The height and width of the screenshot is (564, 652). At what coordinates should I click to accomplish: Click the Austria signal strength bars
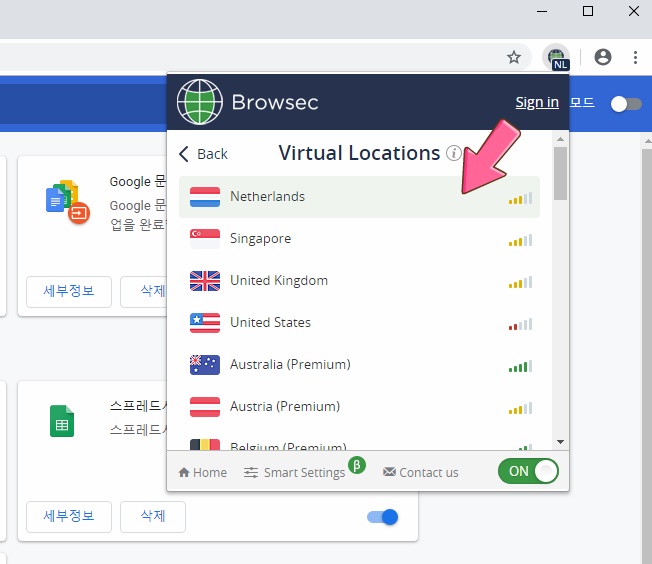tap(520, 408)
